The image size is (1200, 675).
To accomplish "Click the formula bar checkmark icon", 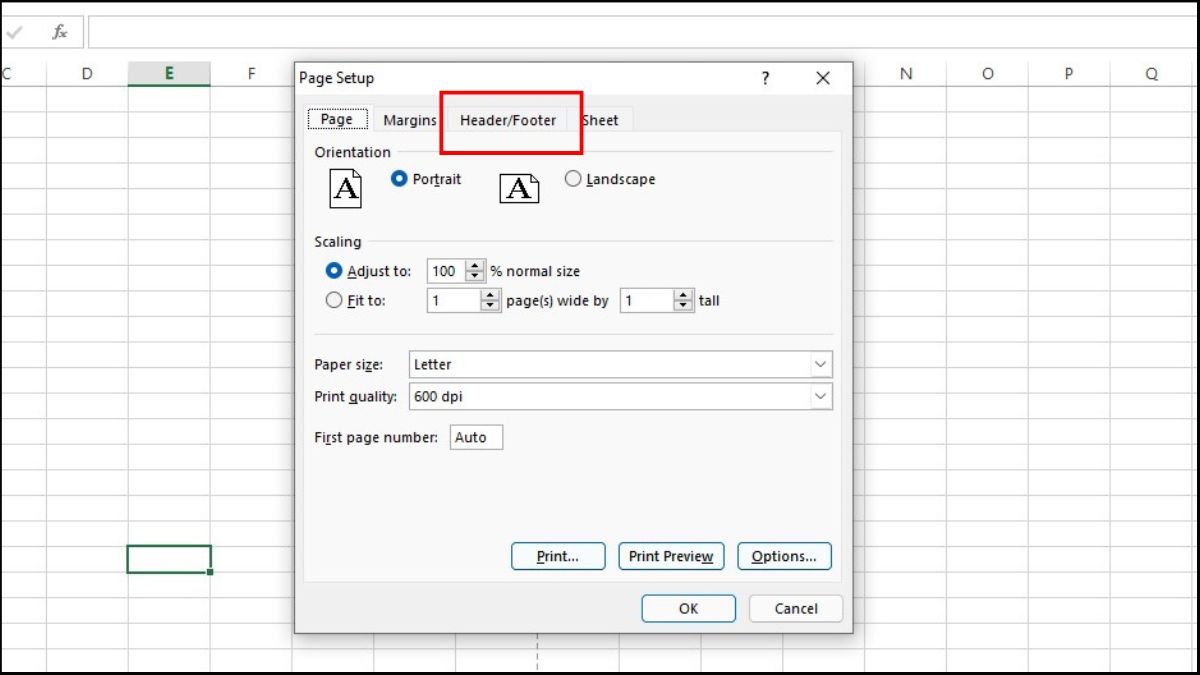I will click(14, 32).
